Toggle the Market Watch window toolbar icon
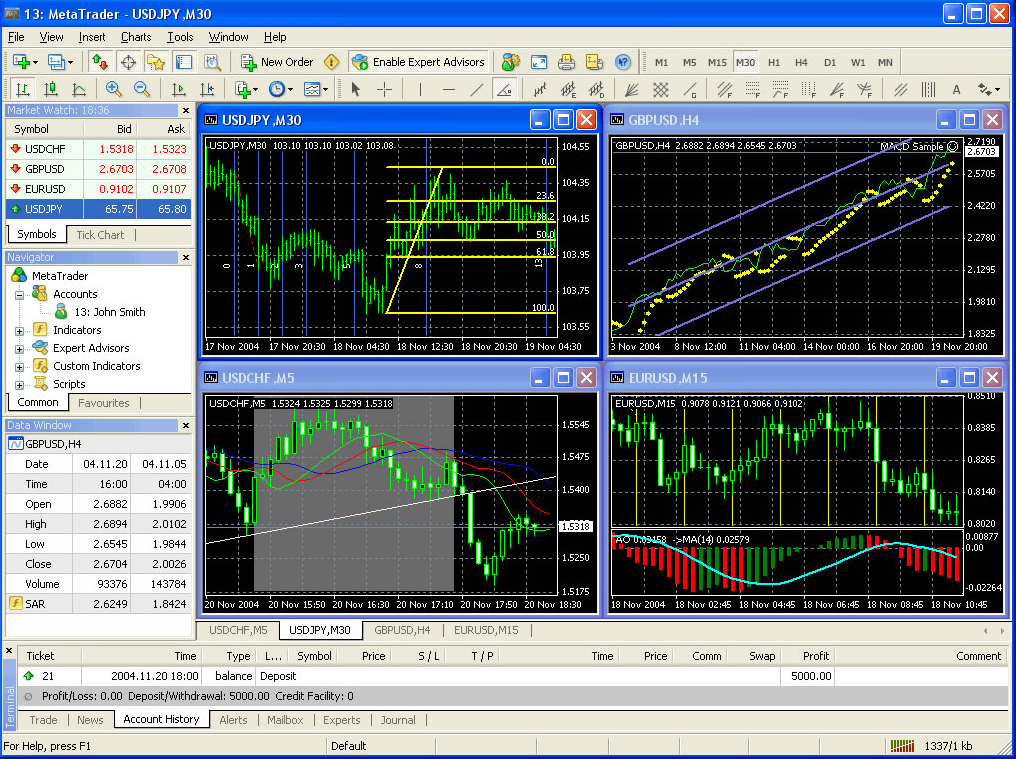This screenshot has height=759, width=1016. 100,62
